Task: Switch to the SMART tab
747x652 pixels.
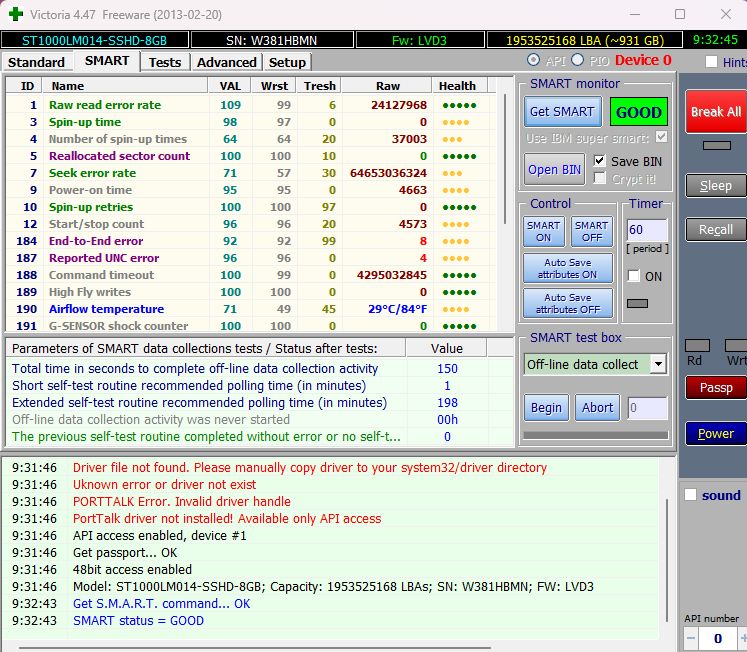Action: pos(107,61)
